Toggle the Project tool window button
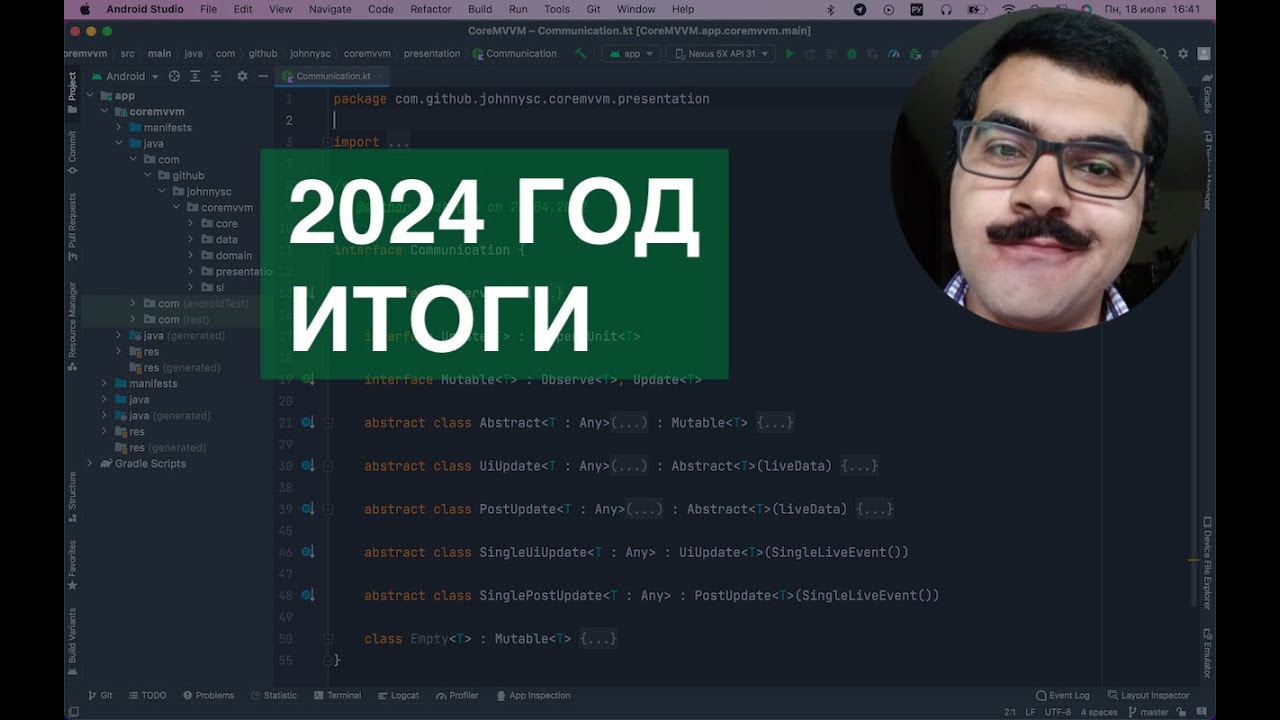1280x720 pixels. (72, 93)
